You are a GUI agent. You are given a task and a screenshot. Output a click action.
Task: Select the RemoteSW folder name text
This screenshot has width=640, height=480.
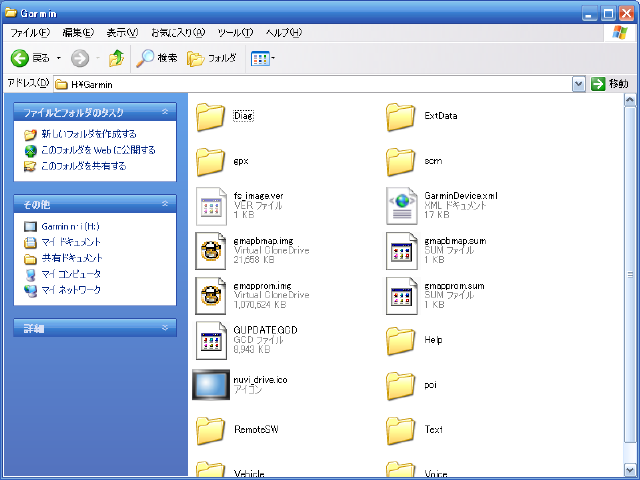[x=256, y=429]
